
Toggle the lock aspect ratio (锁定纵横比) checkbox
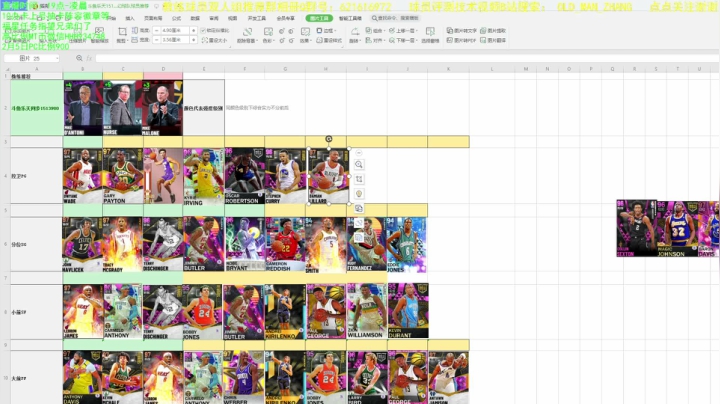tap(203, 31)
